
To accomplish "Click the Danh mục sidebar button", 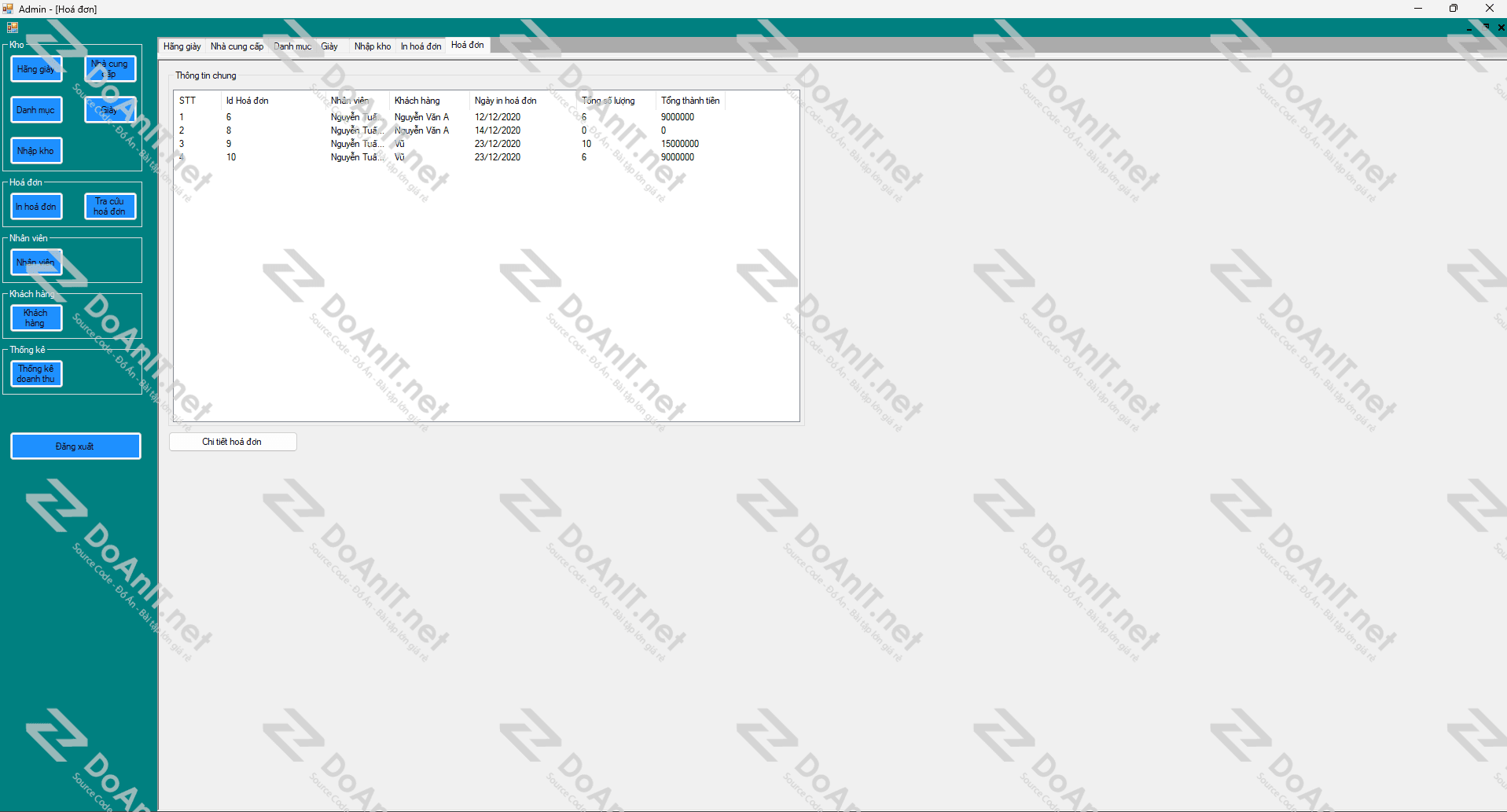I will click(x=36, y=110).
